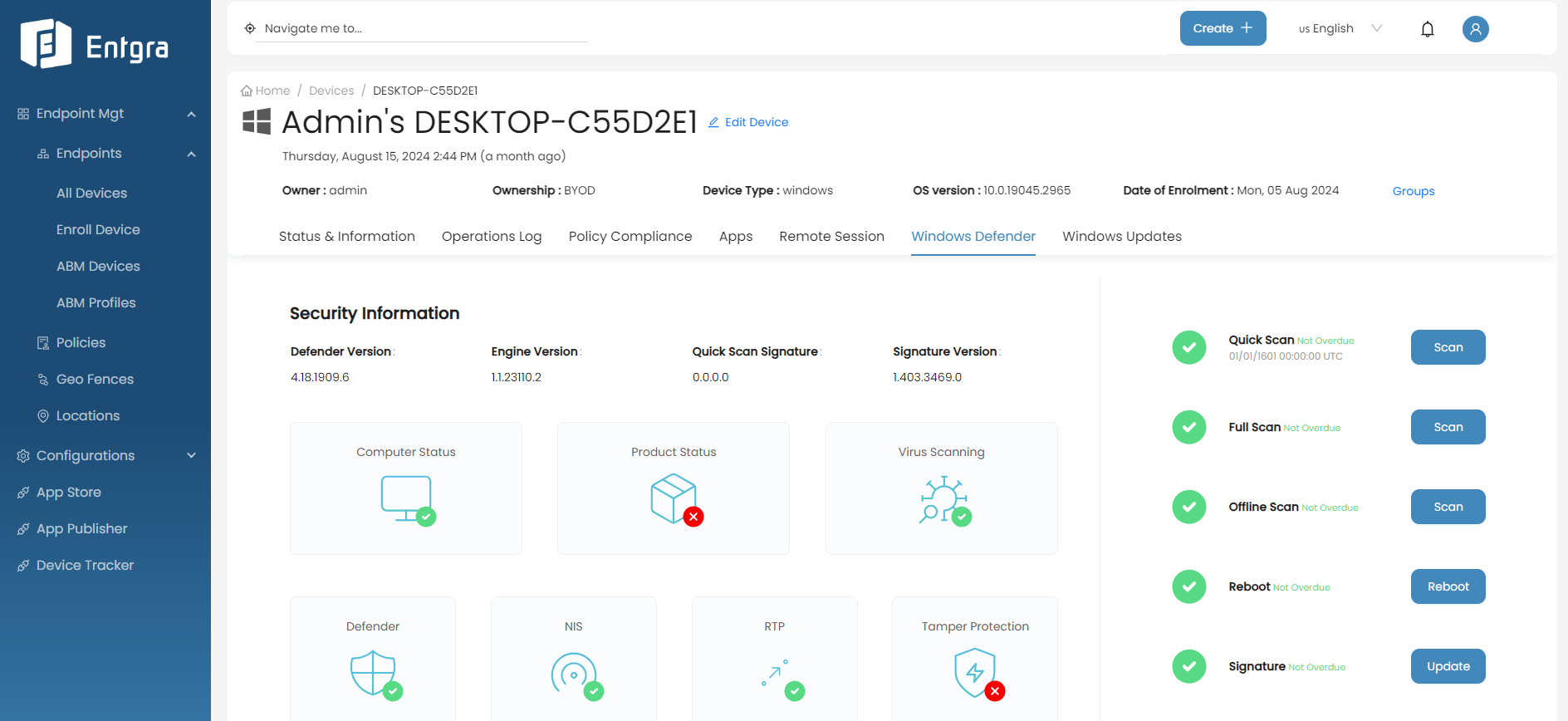
Task: Open the Policy Compliance tab
Action: click(630, 236)
